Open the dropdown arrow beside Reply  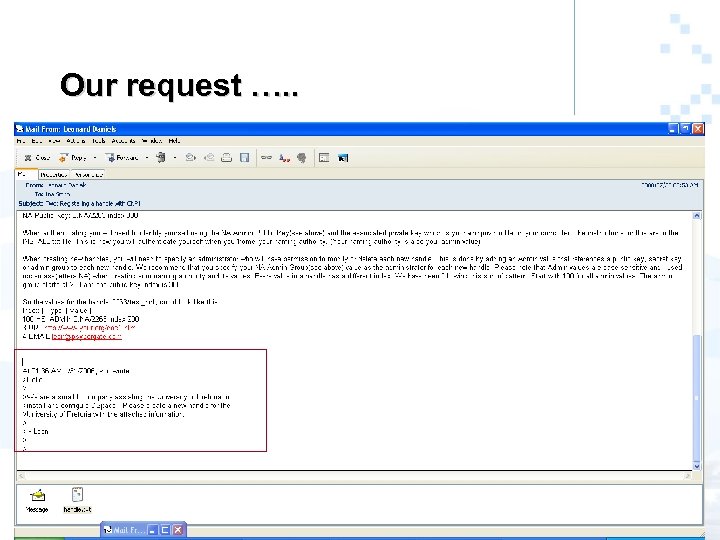[95, 158]
